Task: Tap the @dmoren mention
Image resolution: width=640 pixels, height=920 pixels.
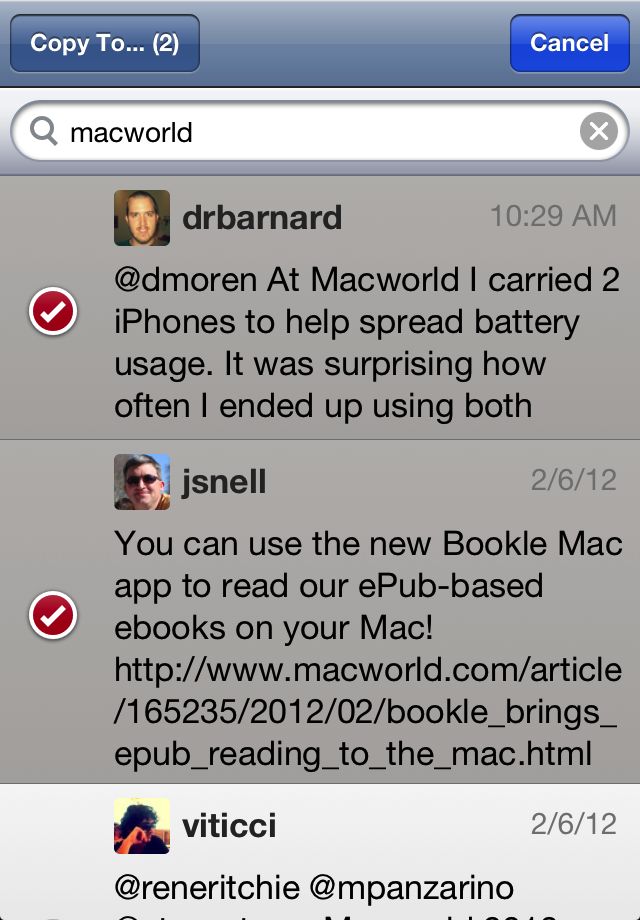Action: click(185, 280)
